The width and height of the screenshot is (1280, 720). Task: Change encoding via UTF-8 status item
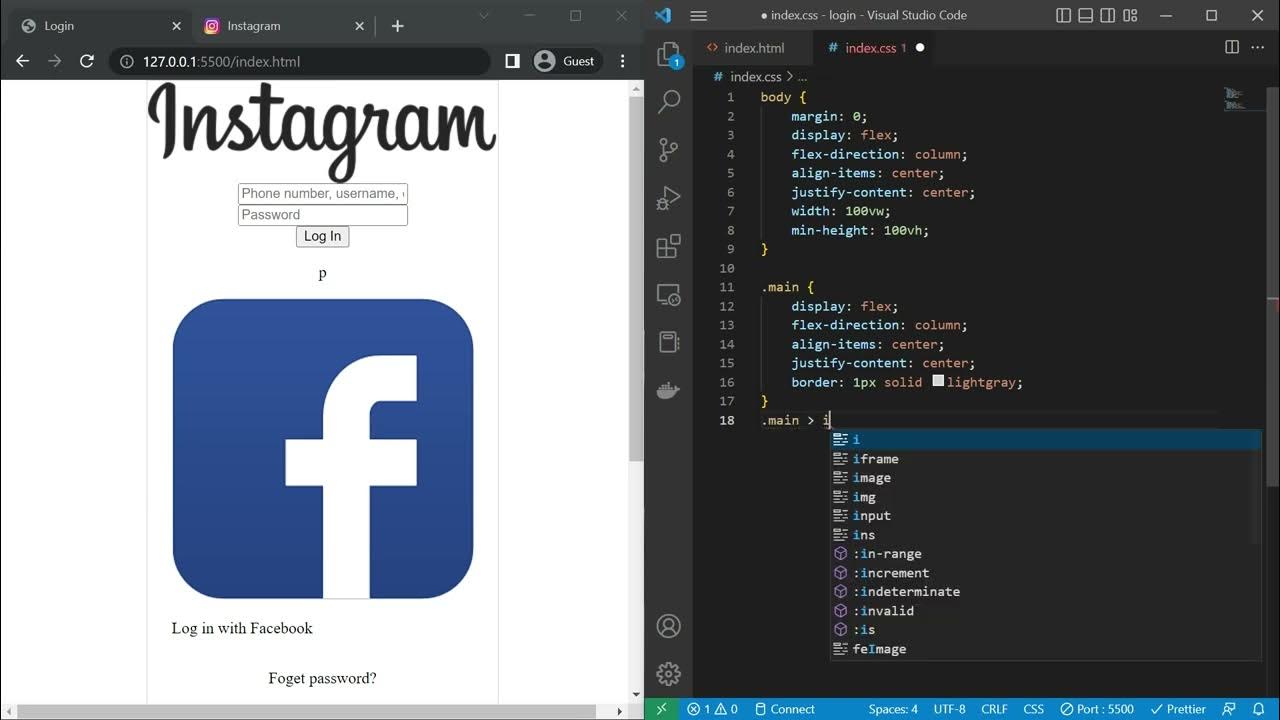pos(950,709)
